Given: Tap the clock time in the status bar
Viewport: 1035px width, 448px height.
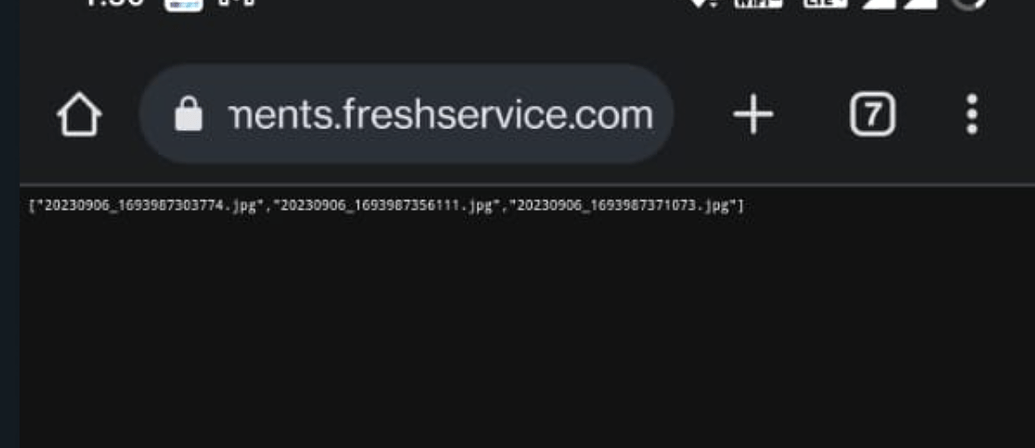Looking at the screenshot, I should (115, 3).
